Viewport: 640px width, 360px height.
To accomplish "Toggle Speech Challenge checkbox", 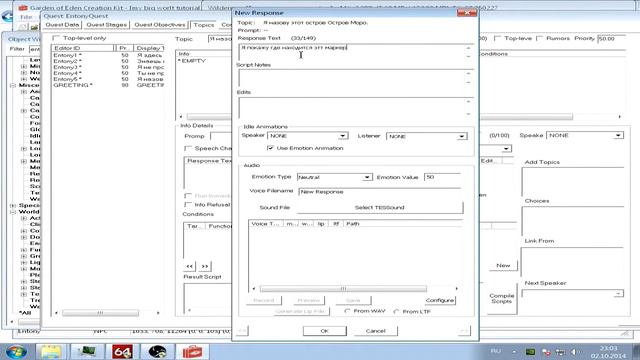I will 188,148.
